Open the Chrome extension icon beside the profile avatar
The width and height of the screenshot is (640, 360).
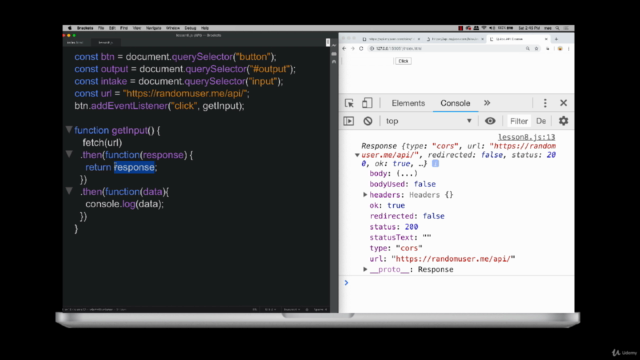[x=548, y=49]
